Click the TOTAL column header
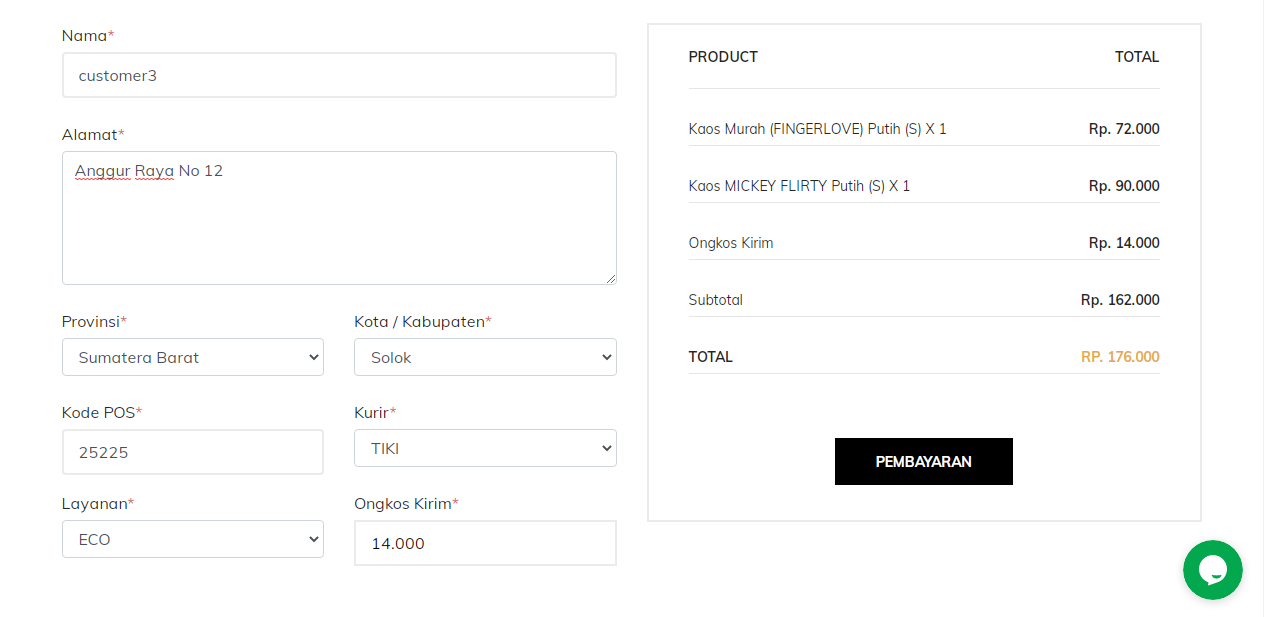Viewport: 1264px width, 617px height. point(1137,57)
